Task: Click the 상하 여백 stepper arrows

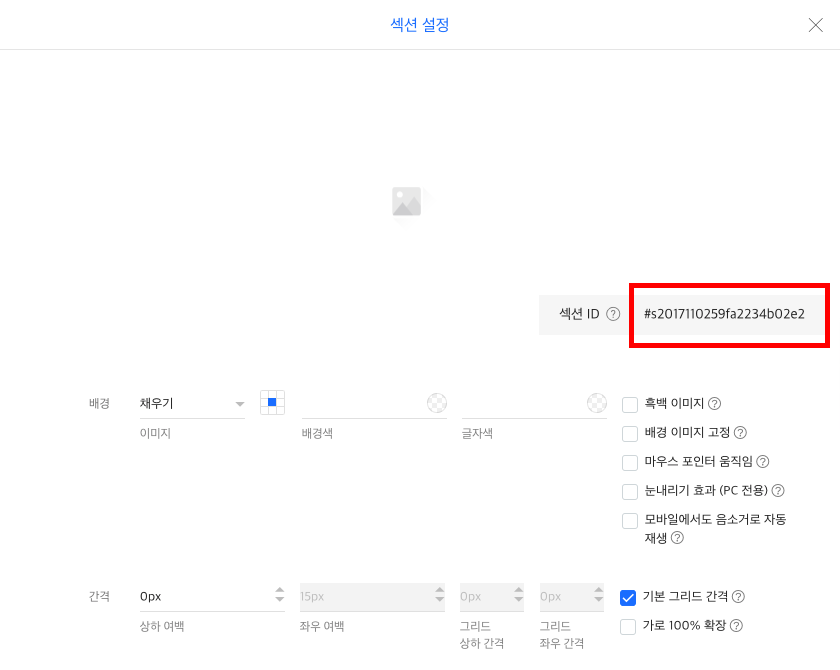Action: [x=279, y=597]
